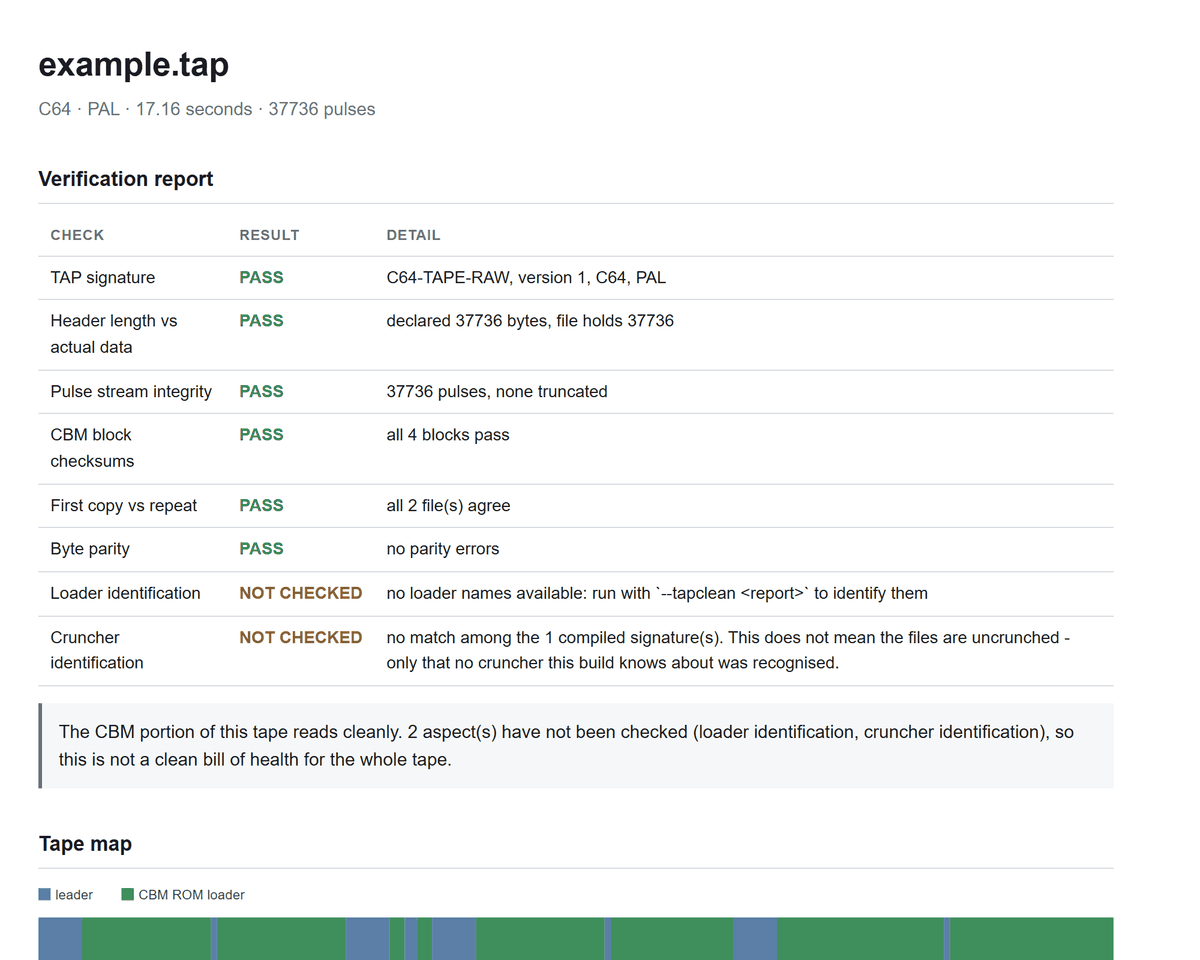Select 'declared 37736 bytes, file holds 37736'

click(530, 321)
